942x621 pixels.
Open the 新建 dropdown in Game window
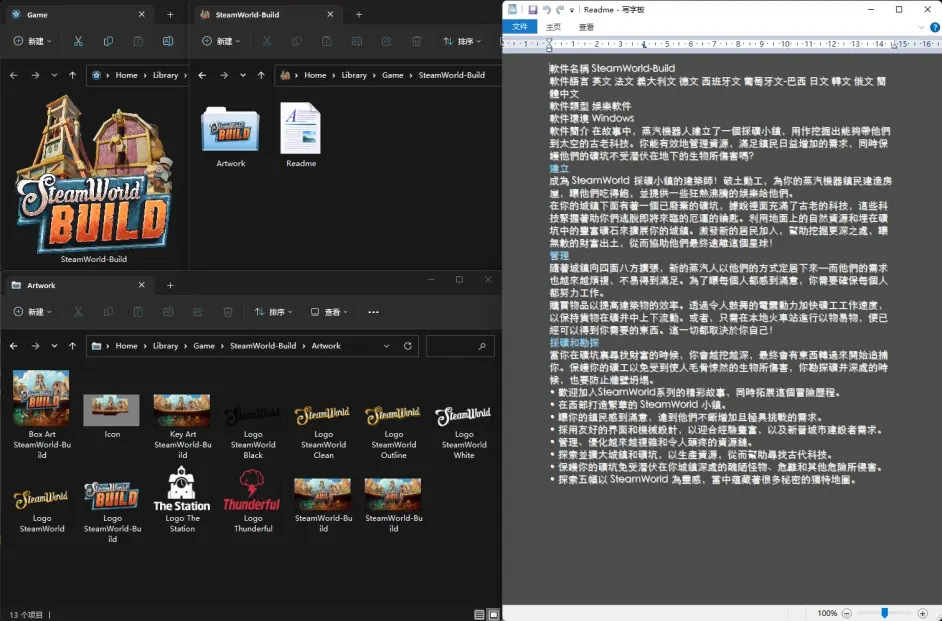pyautogui.click(x=32, y=41)
